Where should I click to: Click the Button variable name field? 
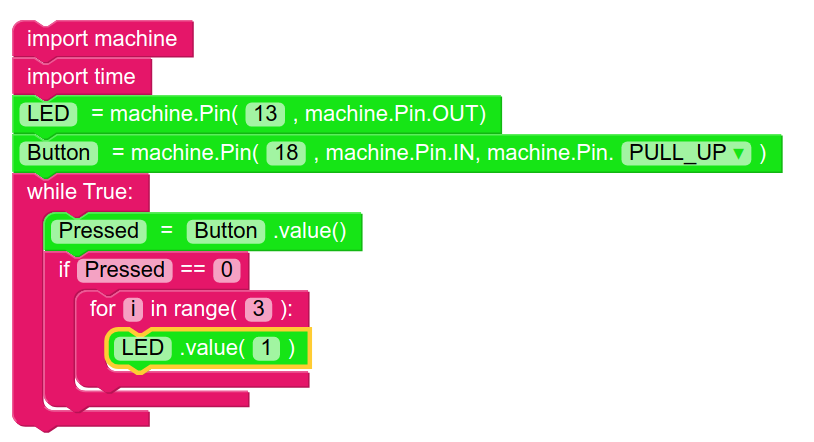pos(58,154)
